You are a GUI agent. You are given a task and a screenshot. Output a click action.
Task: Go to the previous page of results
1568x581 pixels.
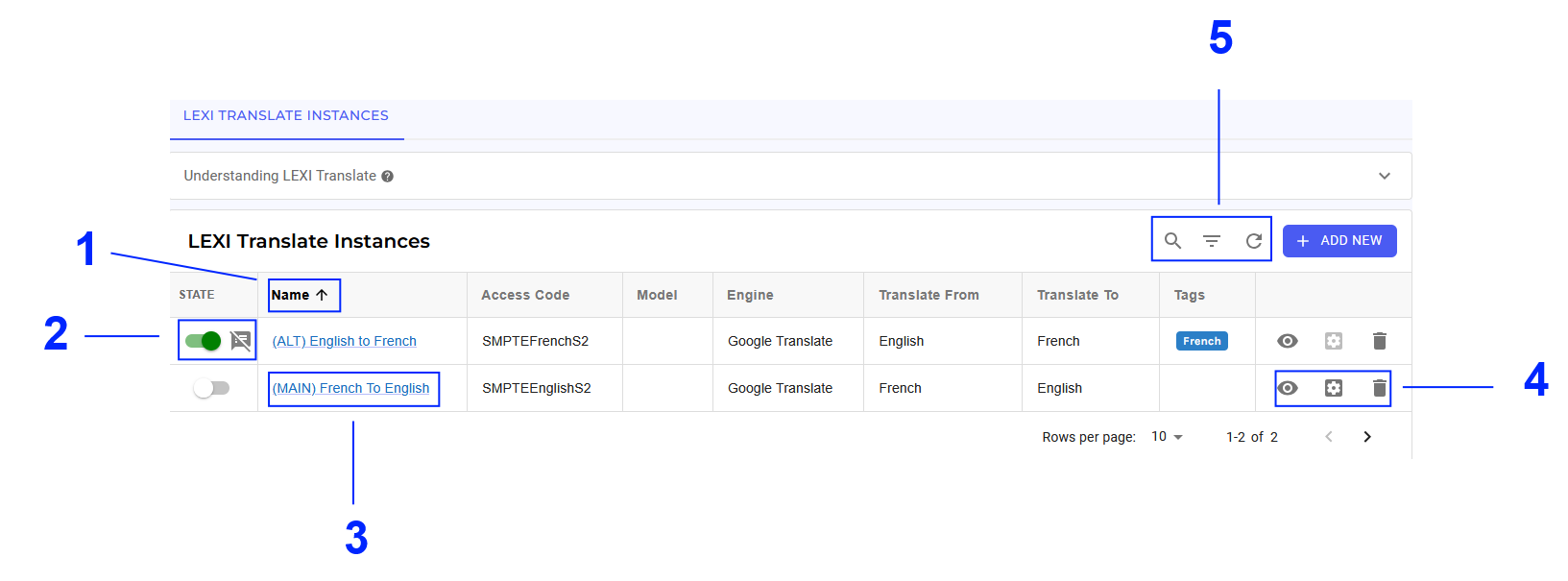(1329, 437)
